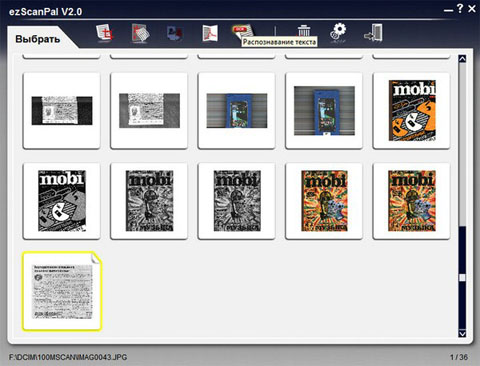Select black-and-white mobi Pac-Man cover thumbnail
The height and width of the screenshot is (366, 480).
(x=62, y=201)
